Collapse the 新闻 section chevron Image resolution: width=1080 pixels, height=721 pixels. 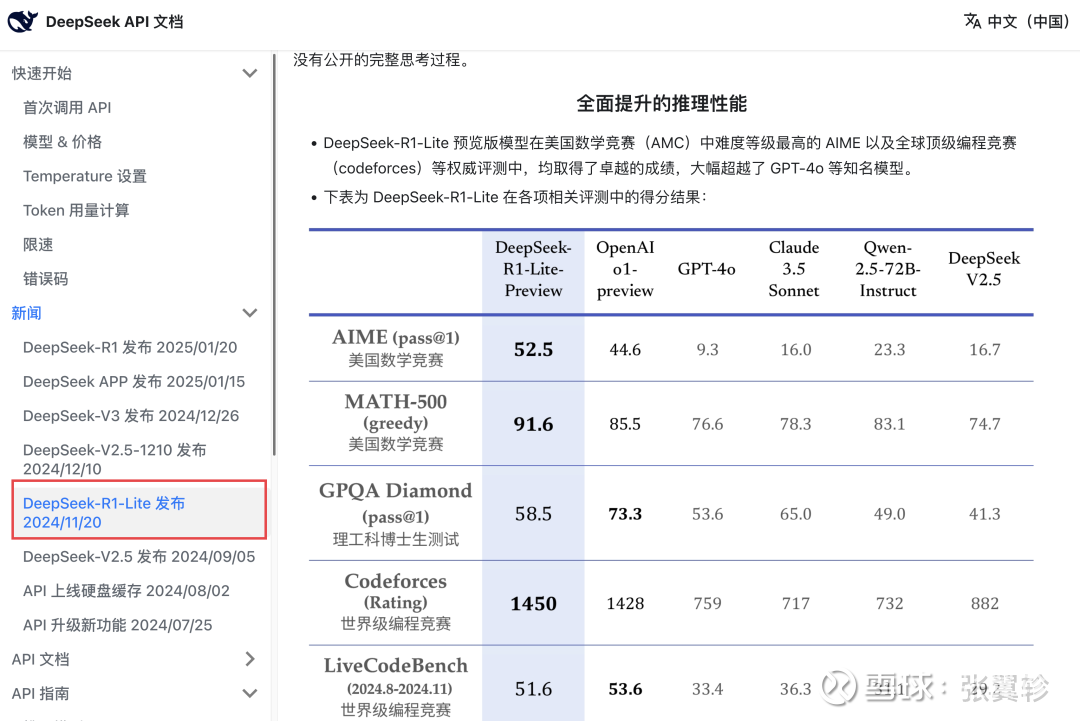[250, 313]
